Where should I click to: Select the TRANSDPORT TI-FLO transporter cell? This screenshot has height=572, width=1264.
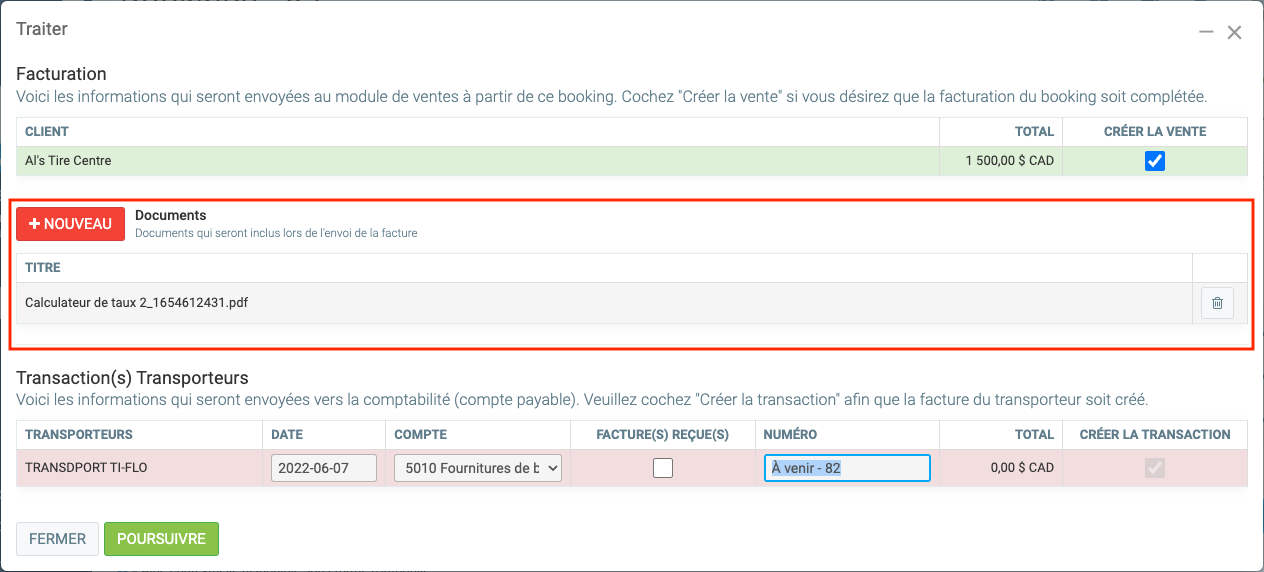(x=86, y=468)
